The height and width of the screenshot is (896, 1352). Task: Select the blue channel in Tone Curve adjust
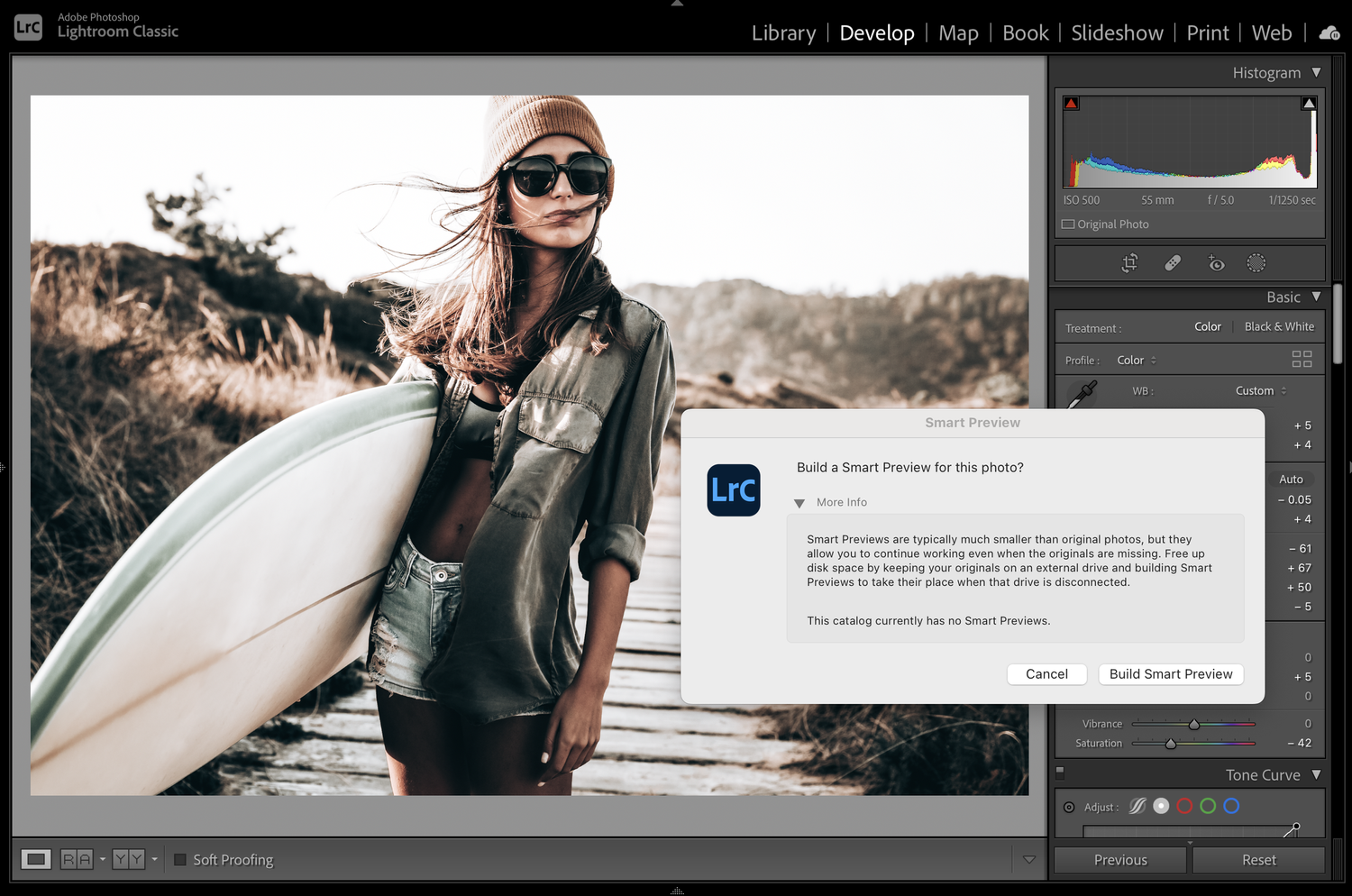pos(1232,806)
